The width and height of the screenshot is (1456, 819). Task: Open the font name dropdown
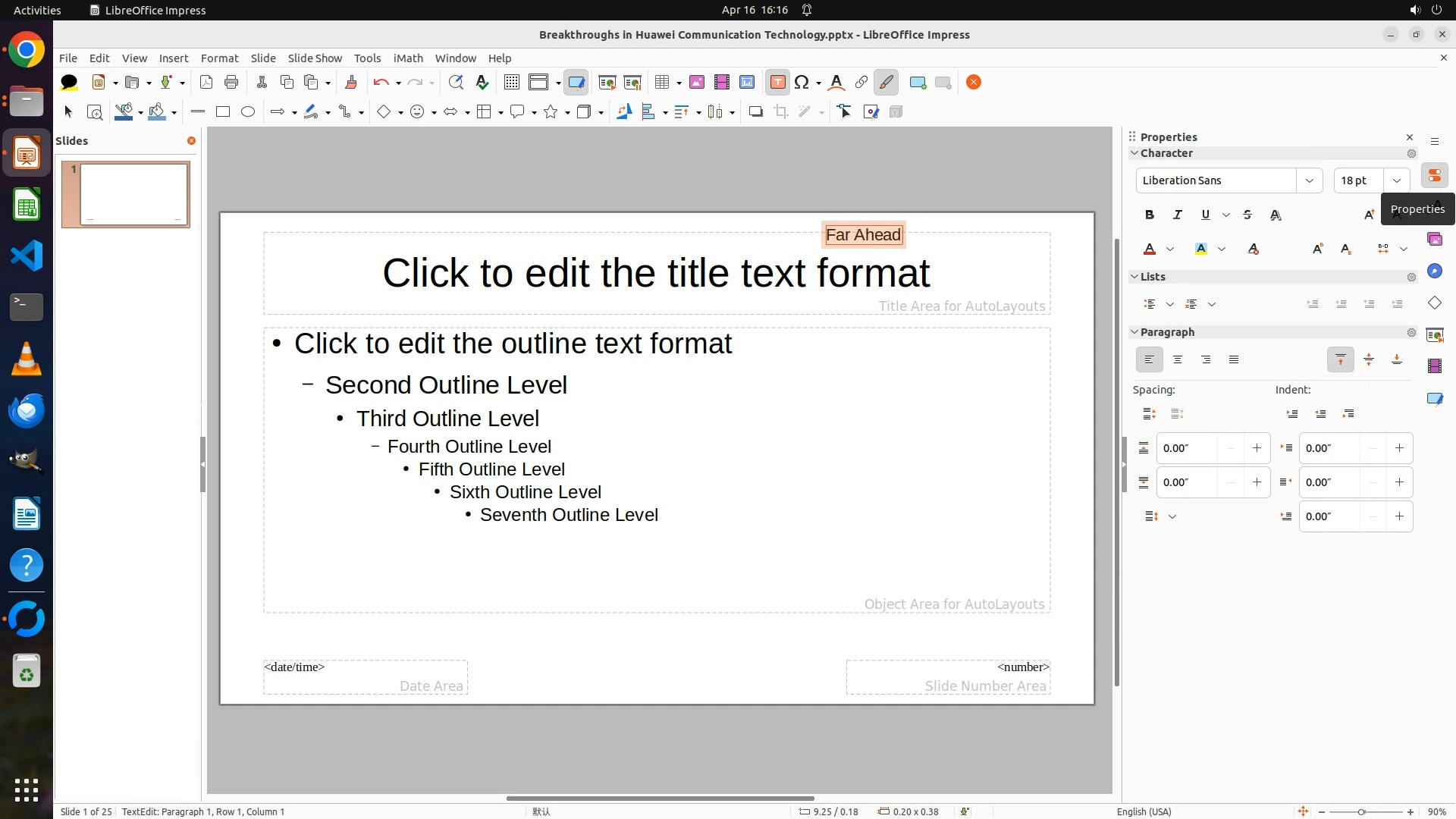tap(1309, 180)
